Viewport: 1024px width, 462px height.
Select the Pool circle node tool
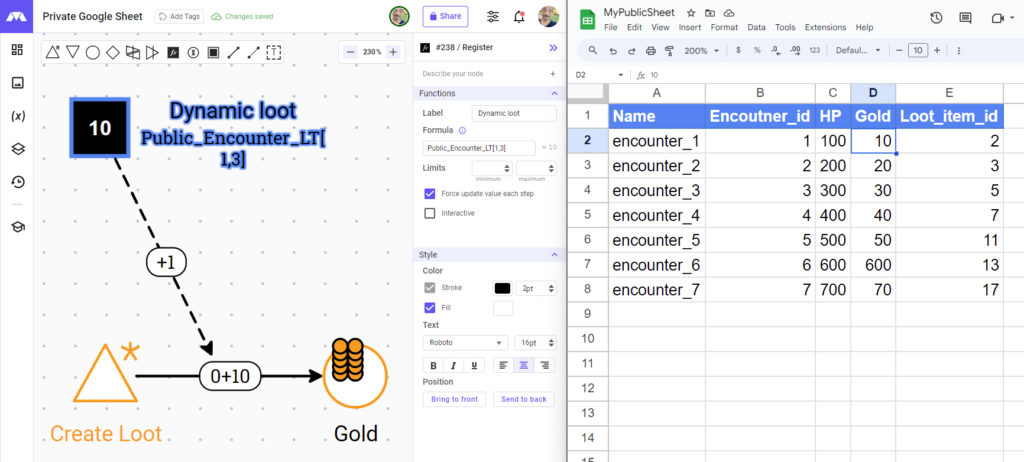[x=92, y=52]
